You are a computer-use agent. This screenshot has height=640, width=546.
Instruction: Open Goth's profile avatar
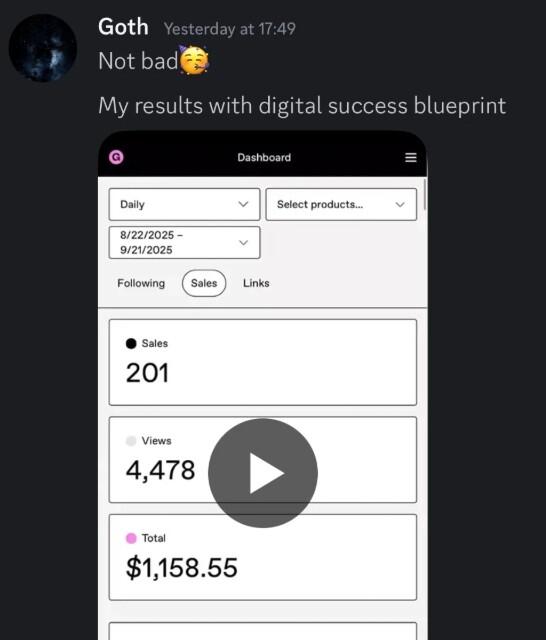43,48
